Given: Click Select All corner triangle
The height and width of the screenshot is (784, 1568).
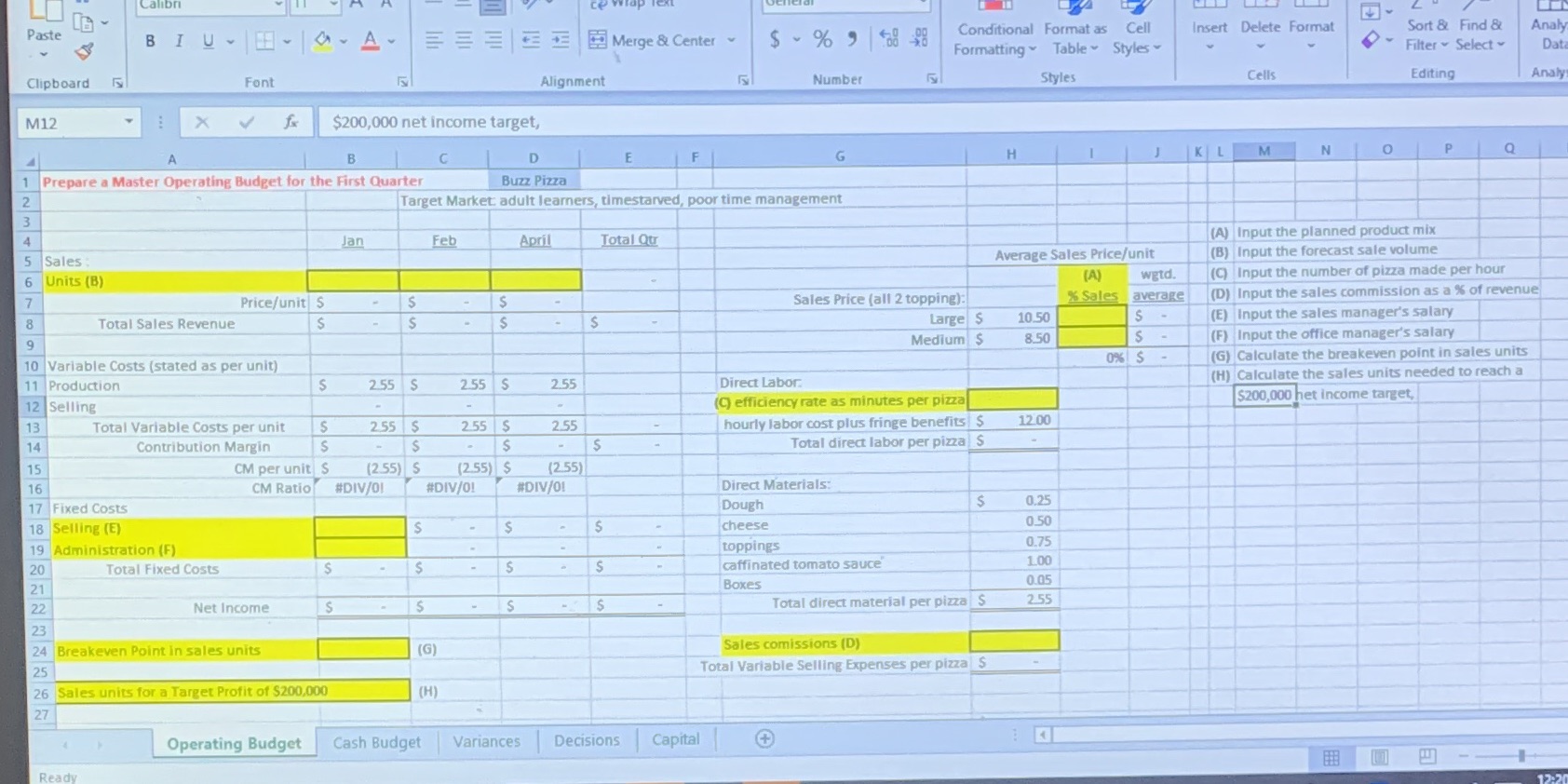Looking at the screenshot, I should 30,161.
